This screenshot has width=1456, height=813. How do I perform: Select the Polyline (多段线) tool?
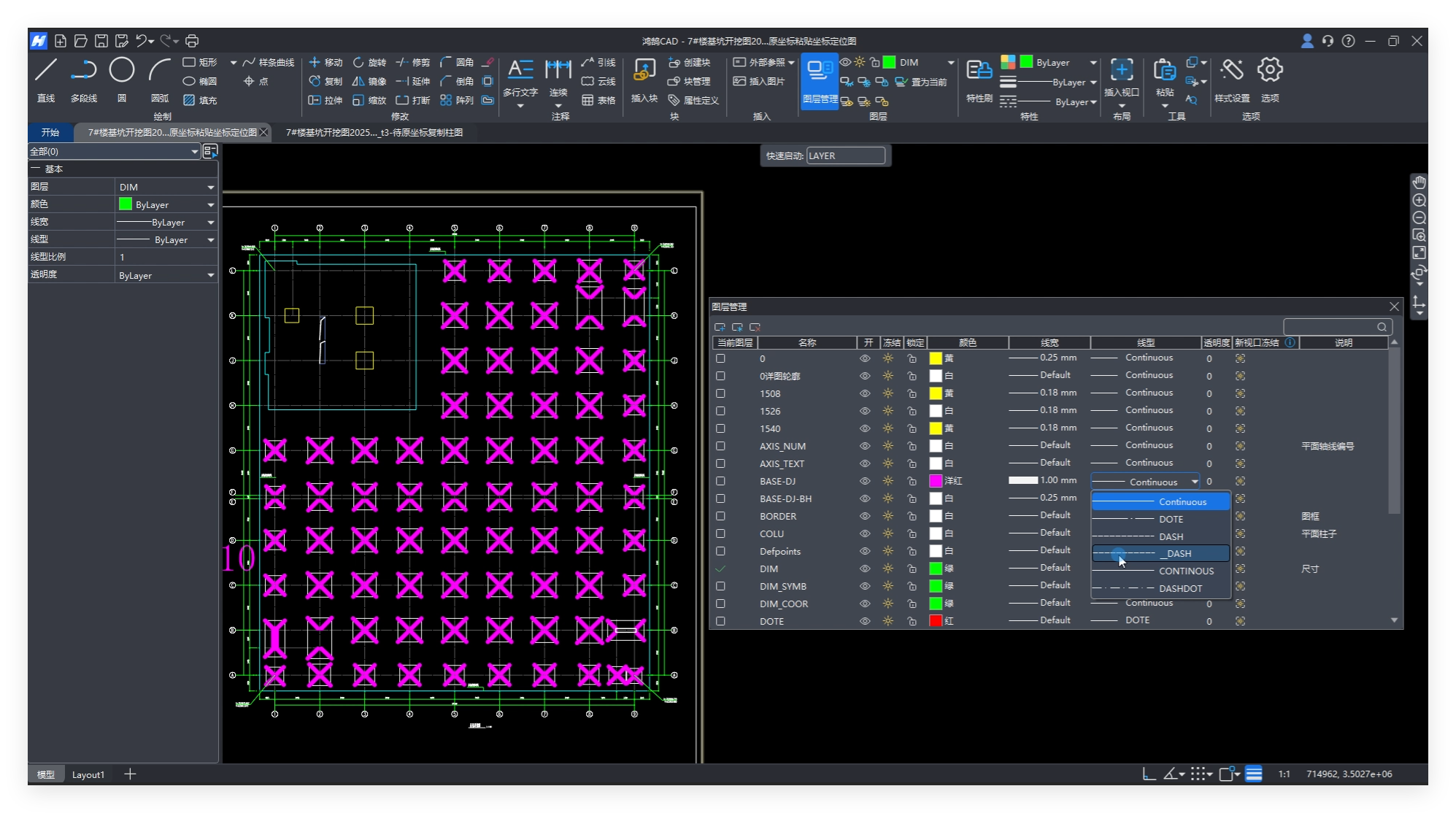(83, 71)
